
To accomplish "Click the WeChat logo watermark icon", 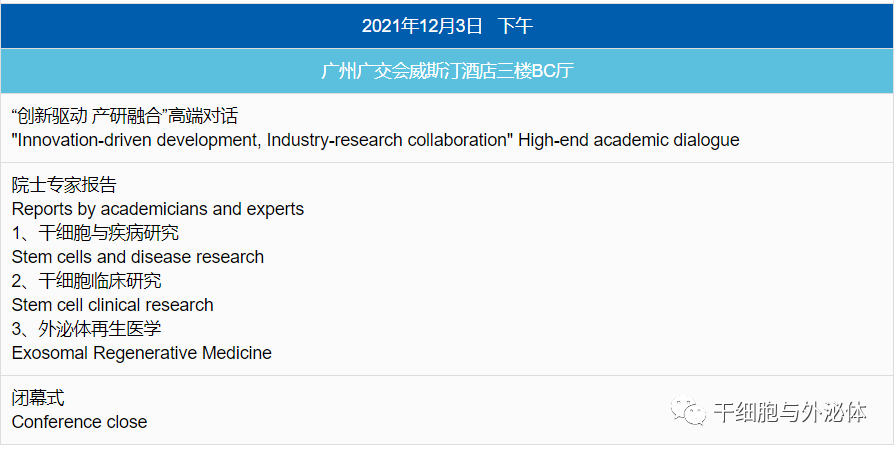I will (x=688, y=411).
